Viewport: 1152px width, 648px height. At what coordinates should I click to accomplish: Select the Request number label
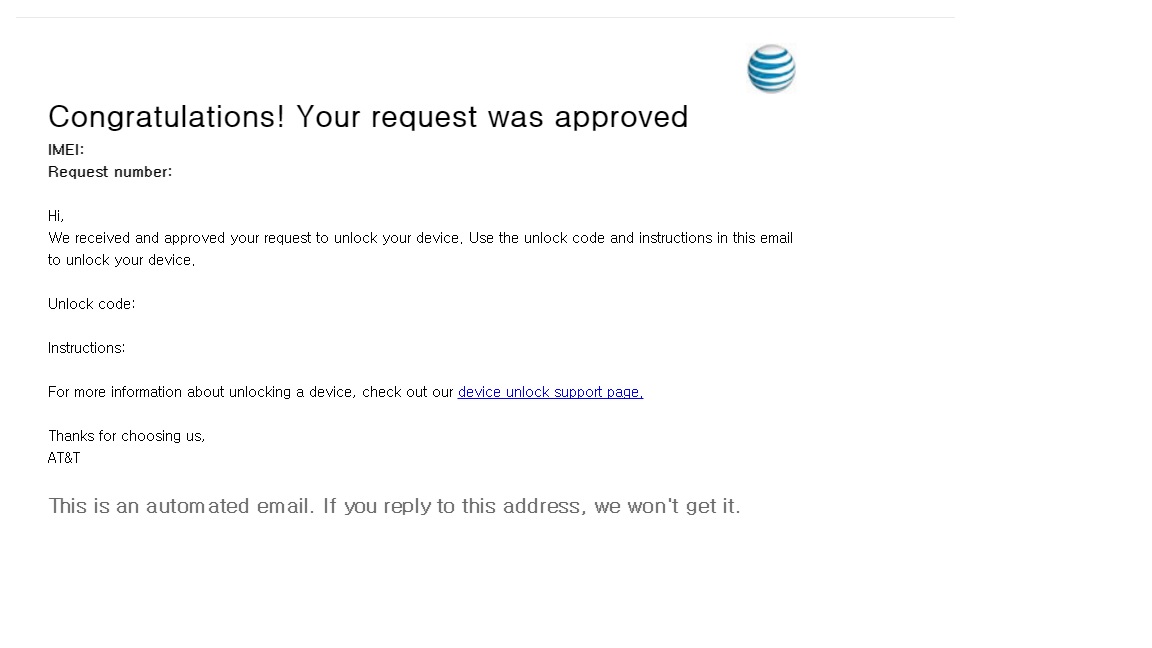point(110,172)
